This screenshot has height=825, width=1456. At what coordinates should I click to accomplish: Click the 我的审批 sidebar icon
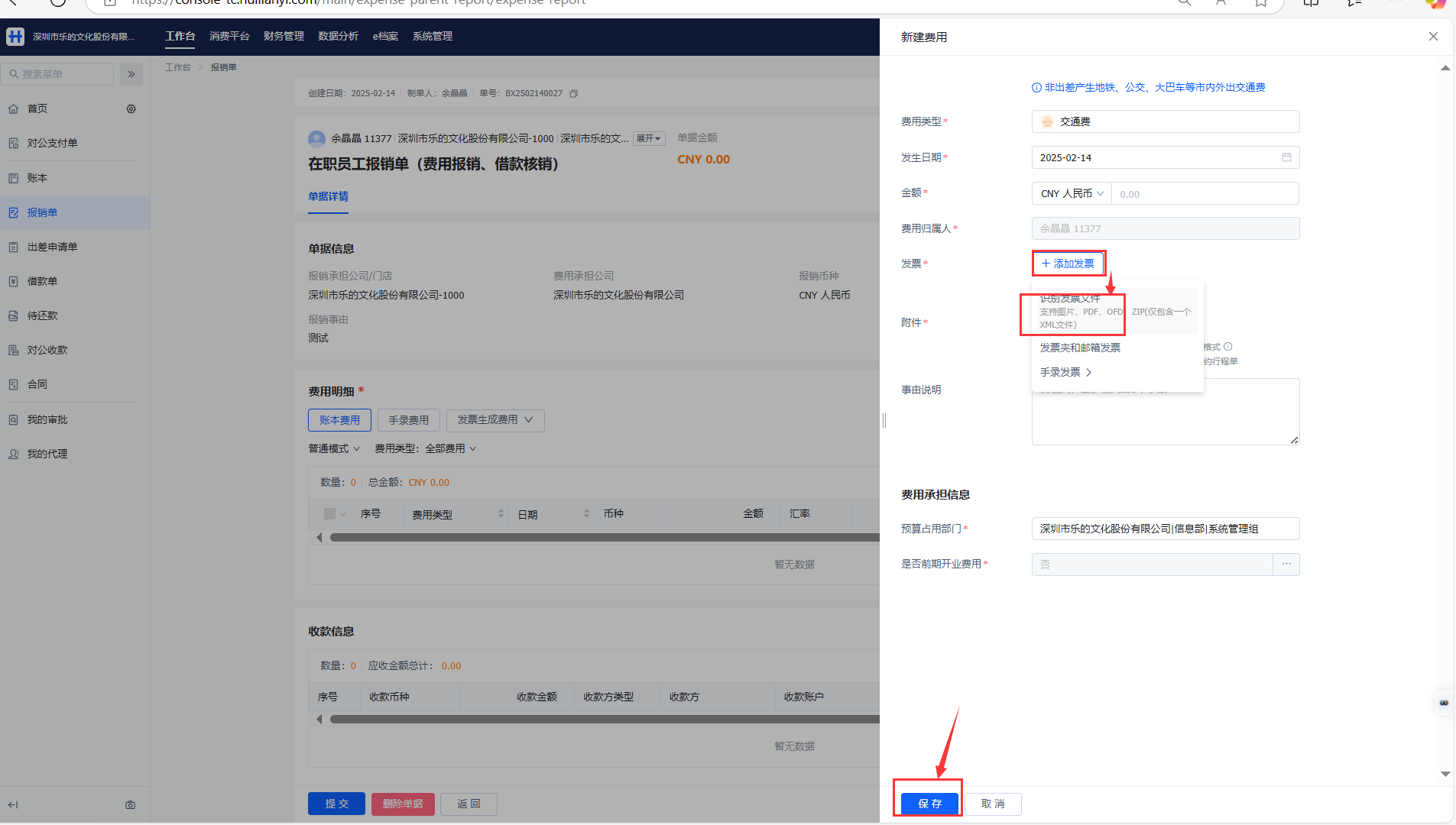pyautogui.click(x=14, y=419)
